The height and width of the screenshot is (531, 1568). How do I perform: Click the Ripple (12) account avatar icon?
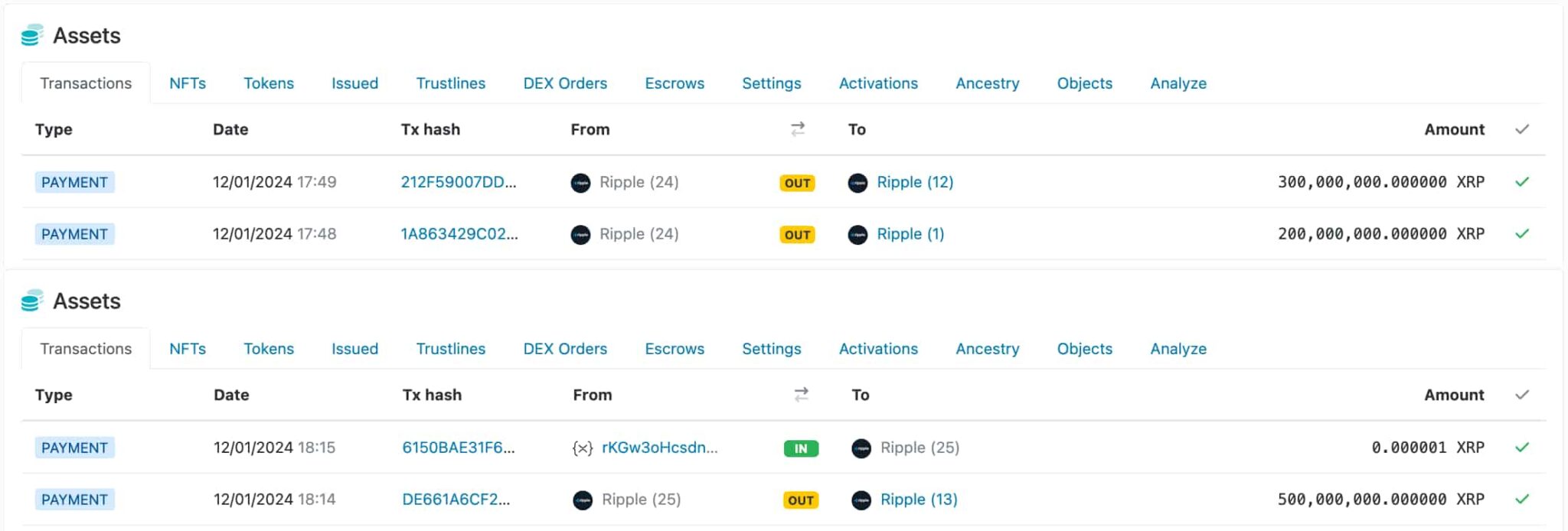(x=857, y=183)
